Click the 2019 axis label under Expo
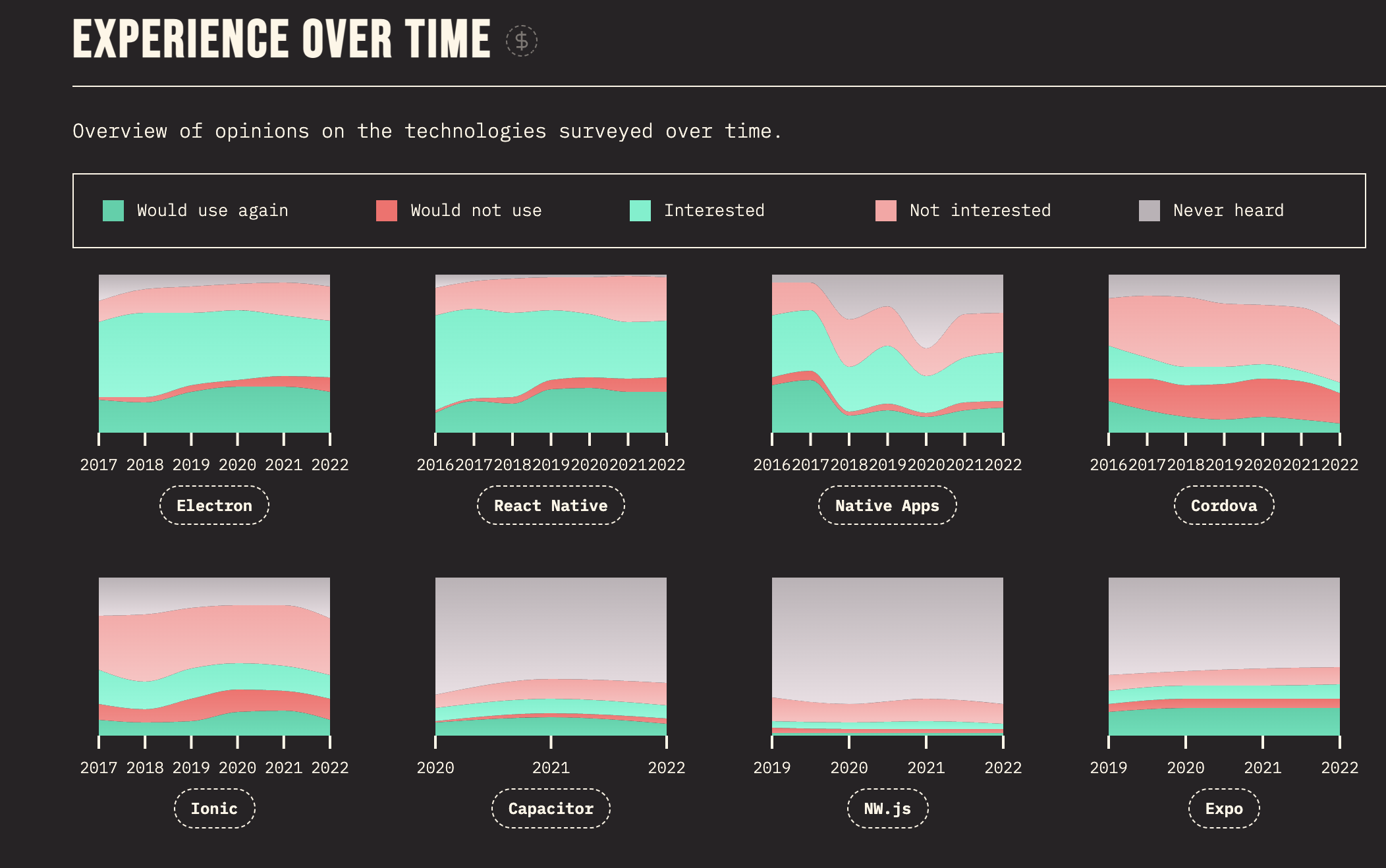Image resolution: width=1386 pixels, height=868 pixels. 1109,768
